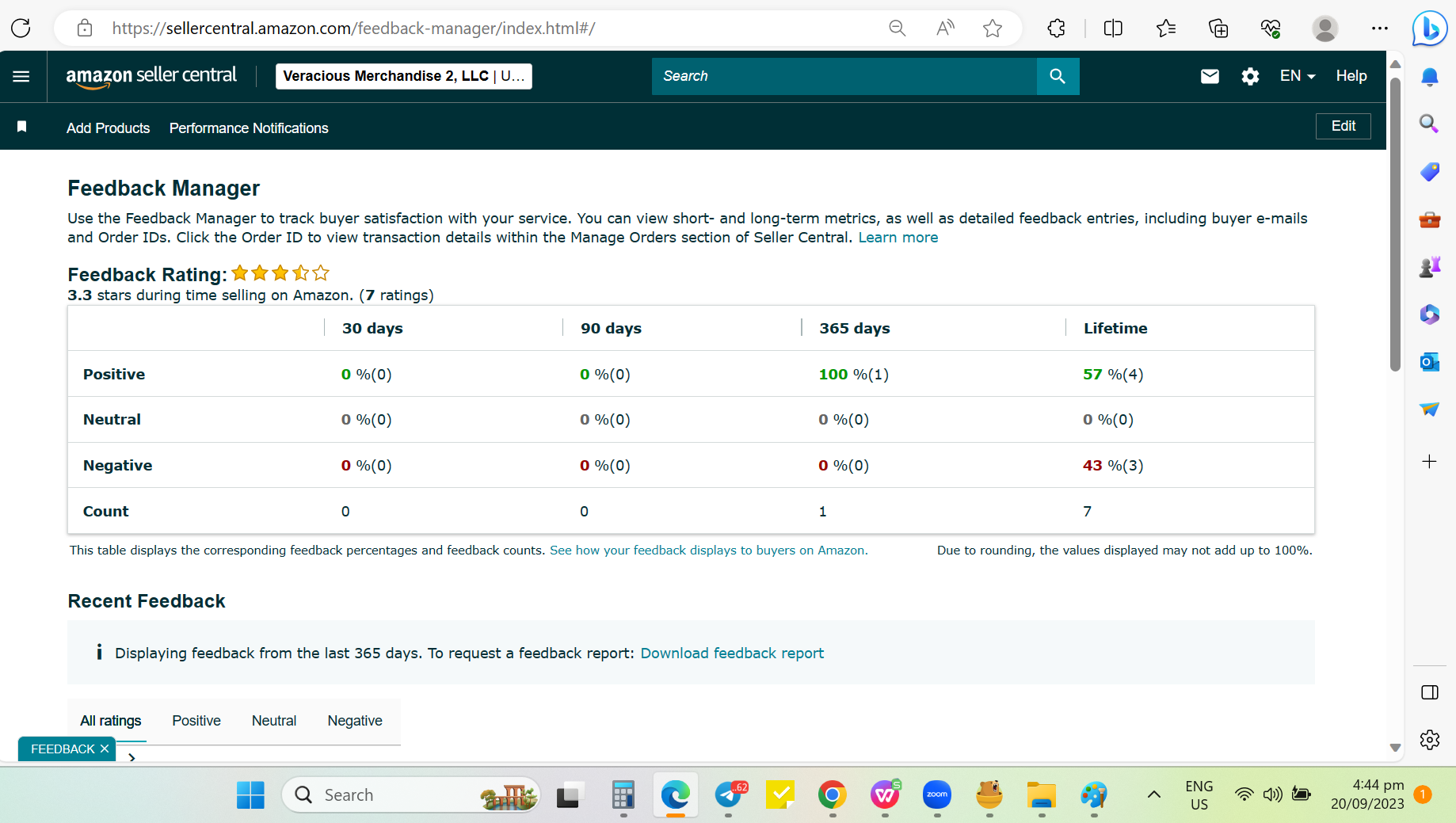Open Add Products menu item
1456x823 pixels.
click(109, 128)
